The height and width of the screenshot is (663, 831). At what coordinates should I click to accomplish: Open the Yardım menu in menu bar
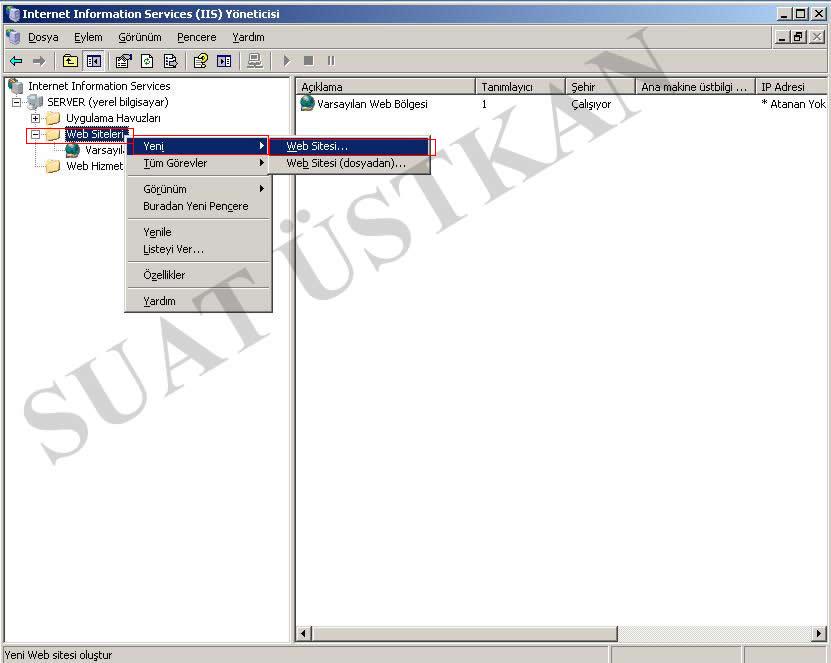point(248,37)
